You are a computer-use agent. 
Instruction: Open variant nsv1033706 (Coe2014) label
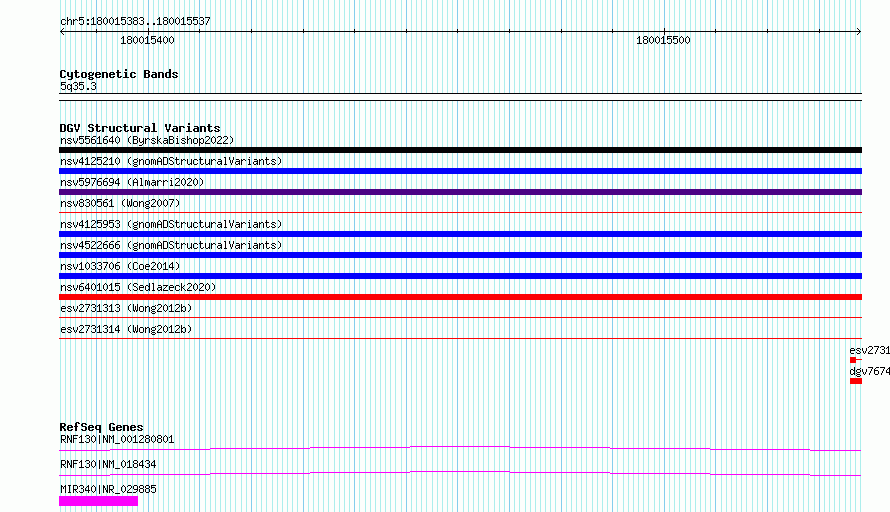coord(120,266)
